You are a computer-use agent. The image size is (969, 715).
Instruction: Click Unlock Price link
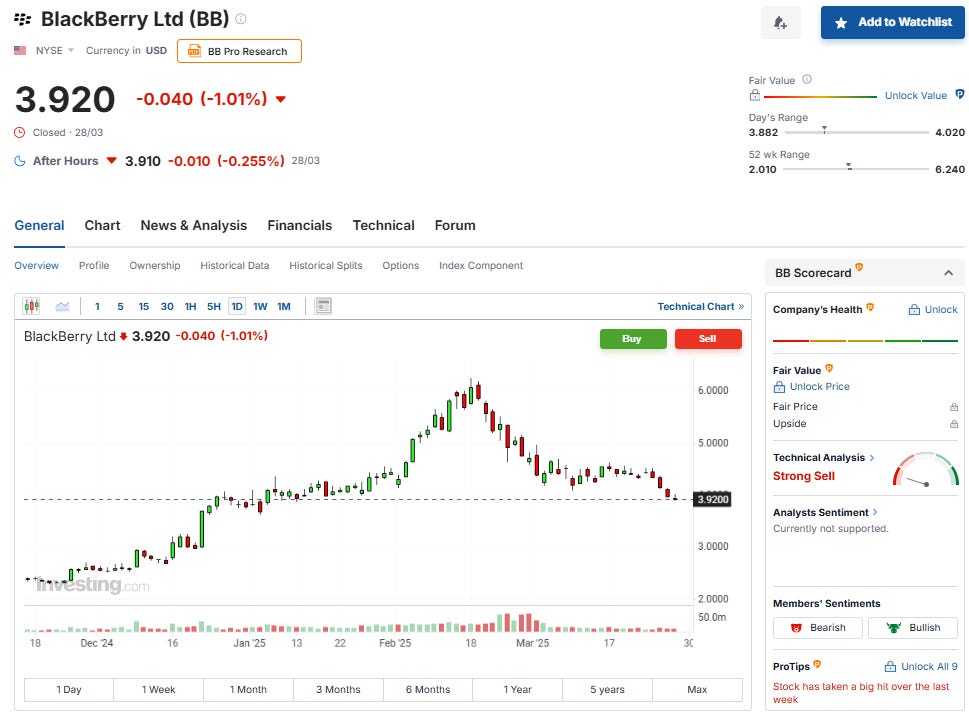click(819, 386)
